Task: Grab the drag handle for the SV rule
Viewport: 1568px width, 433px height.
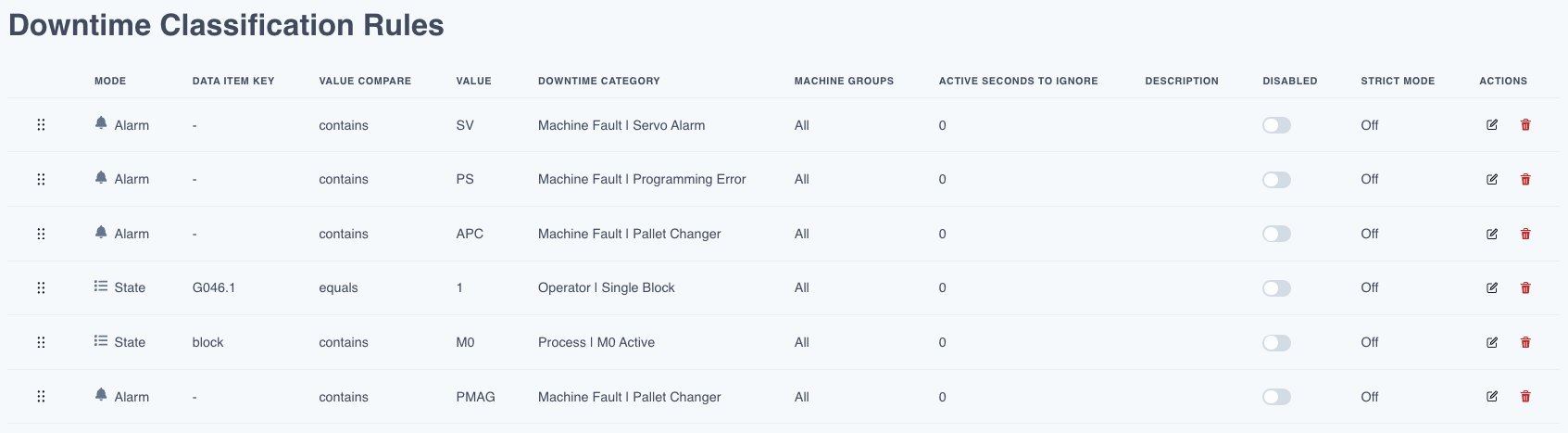Action: click(41, 125)
